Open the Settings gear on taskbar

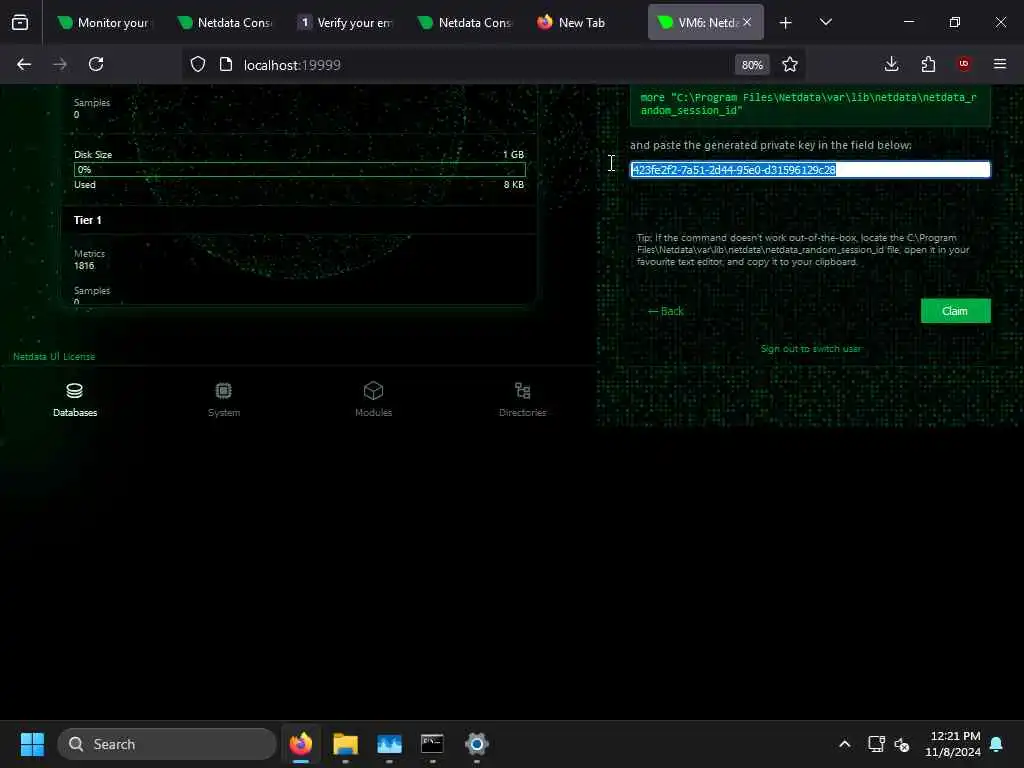477,744
